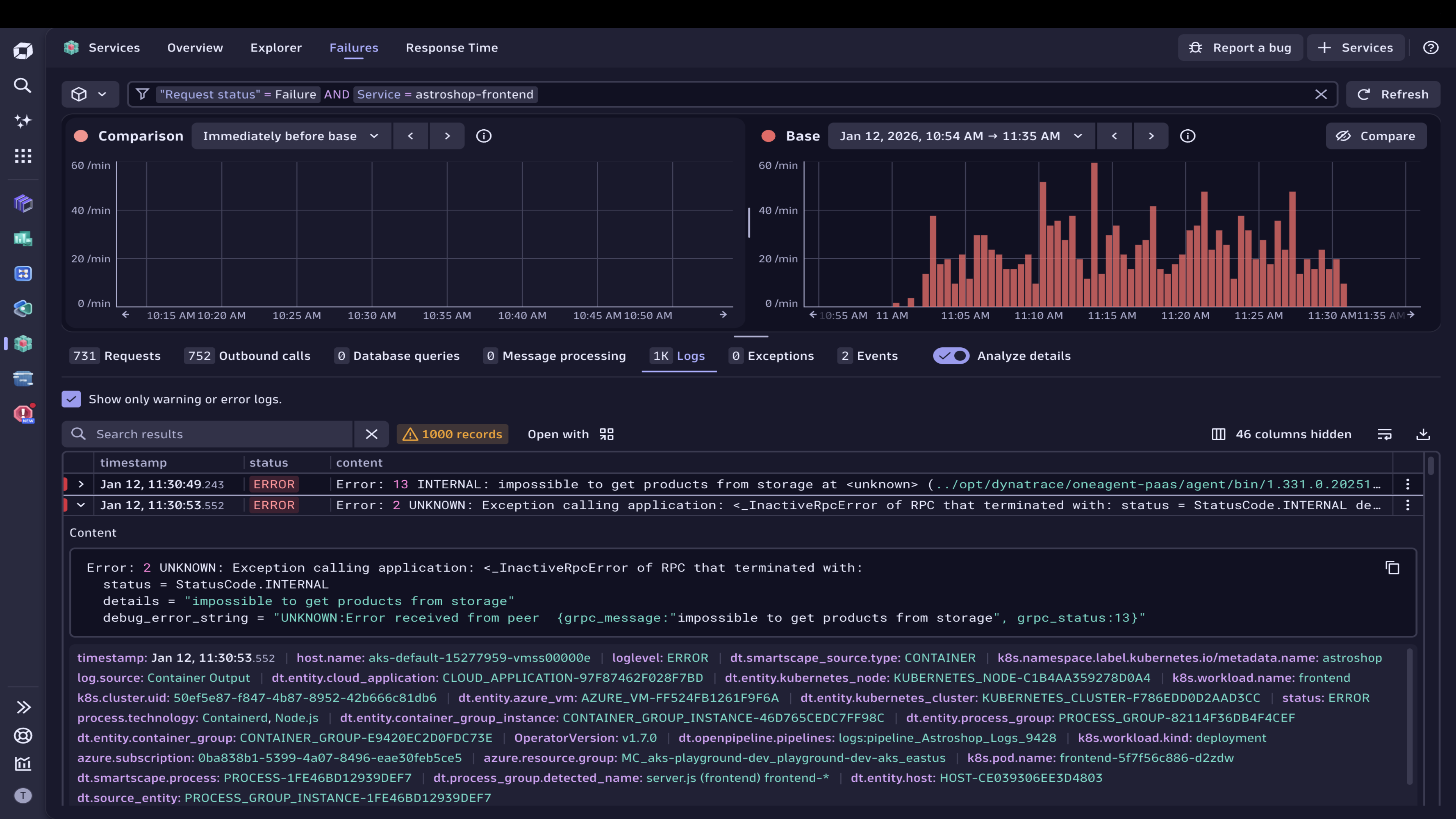This screenshot has width=1456, height=819.
Task: Download the log results table
Action: coord(1424,434)
